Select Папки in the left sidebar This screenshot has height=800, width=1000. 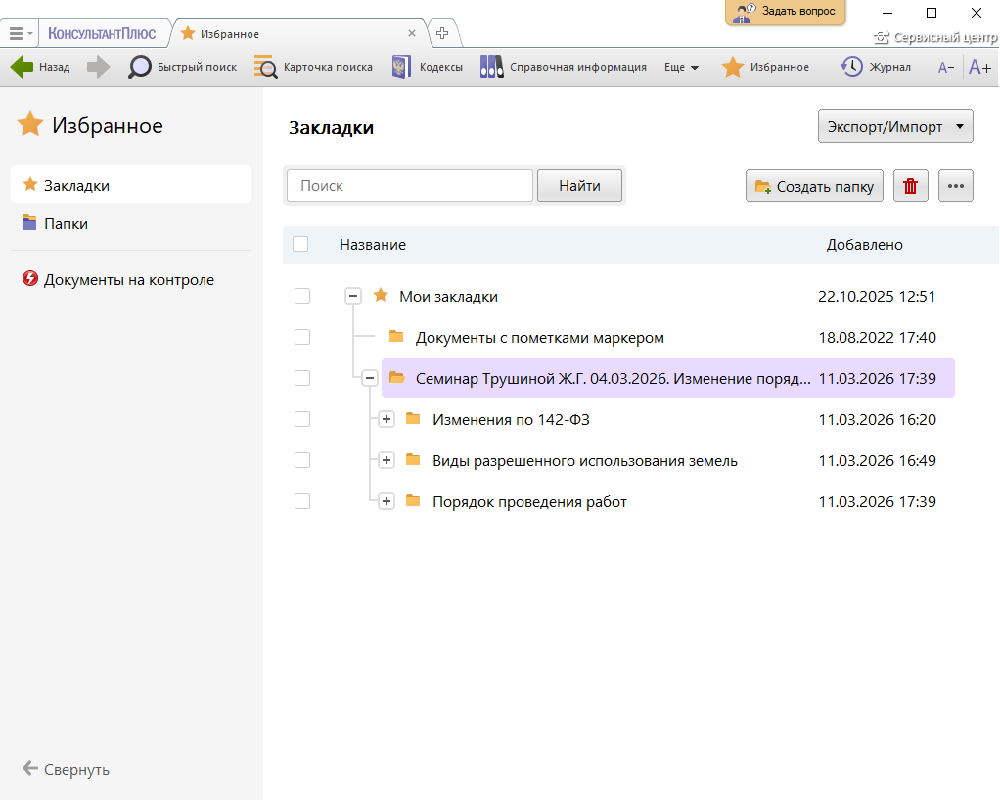(x=66, y=224)
